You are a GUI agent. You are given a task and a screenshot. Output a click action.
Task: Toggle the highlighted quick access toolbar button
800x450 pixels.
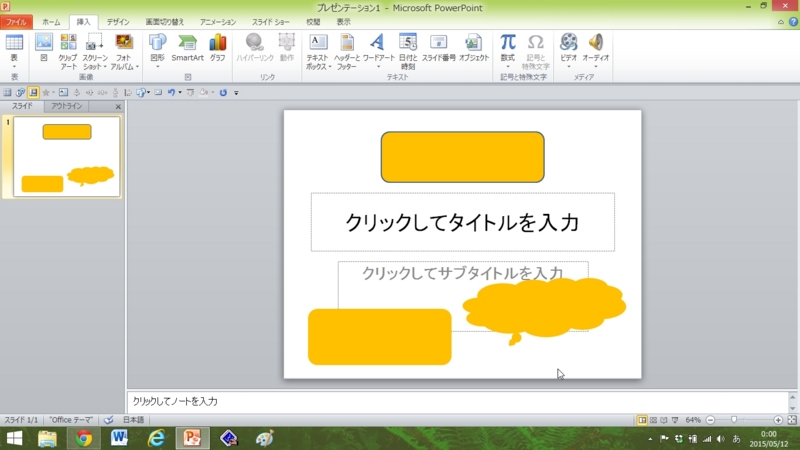pos(33,92)
